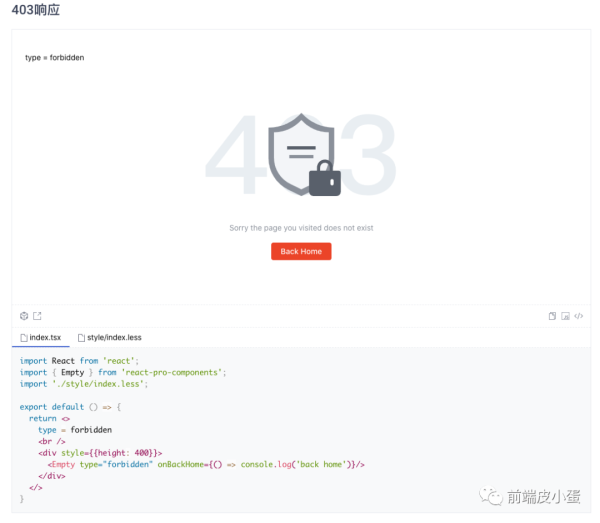Viewport: 600px width, 523px height.
Task: Click the div style height 400 line
Action: click(100, 453)
